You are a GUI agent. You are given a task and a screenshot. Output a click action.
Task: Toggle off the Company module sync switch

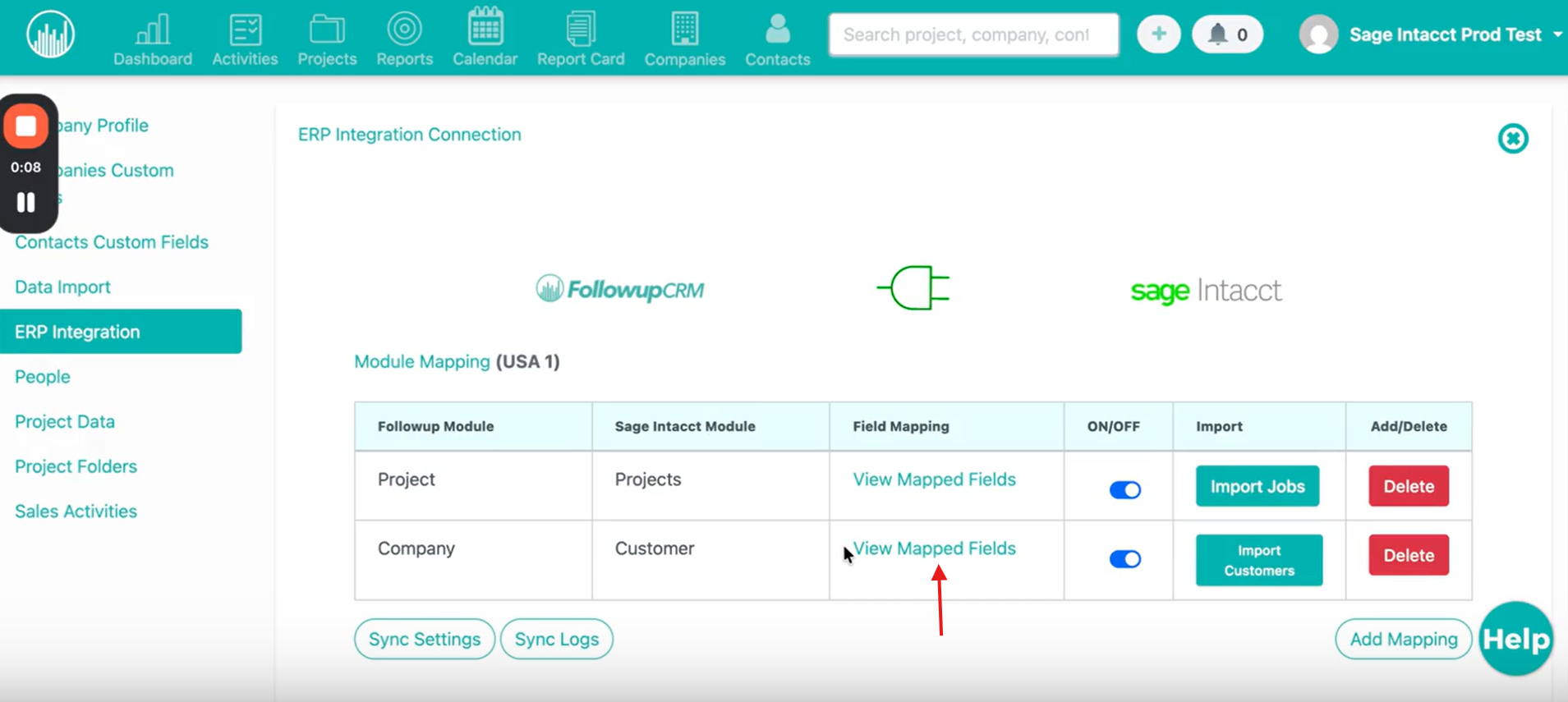(1124, 559)
